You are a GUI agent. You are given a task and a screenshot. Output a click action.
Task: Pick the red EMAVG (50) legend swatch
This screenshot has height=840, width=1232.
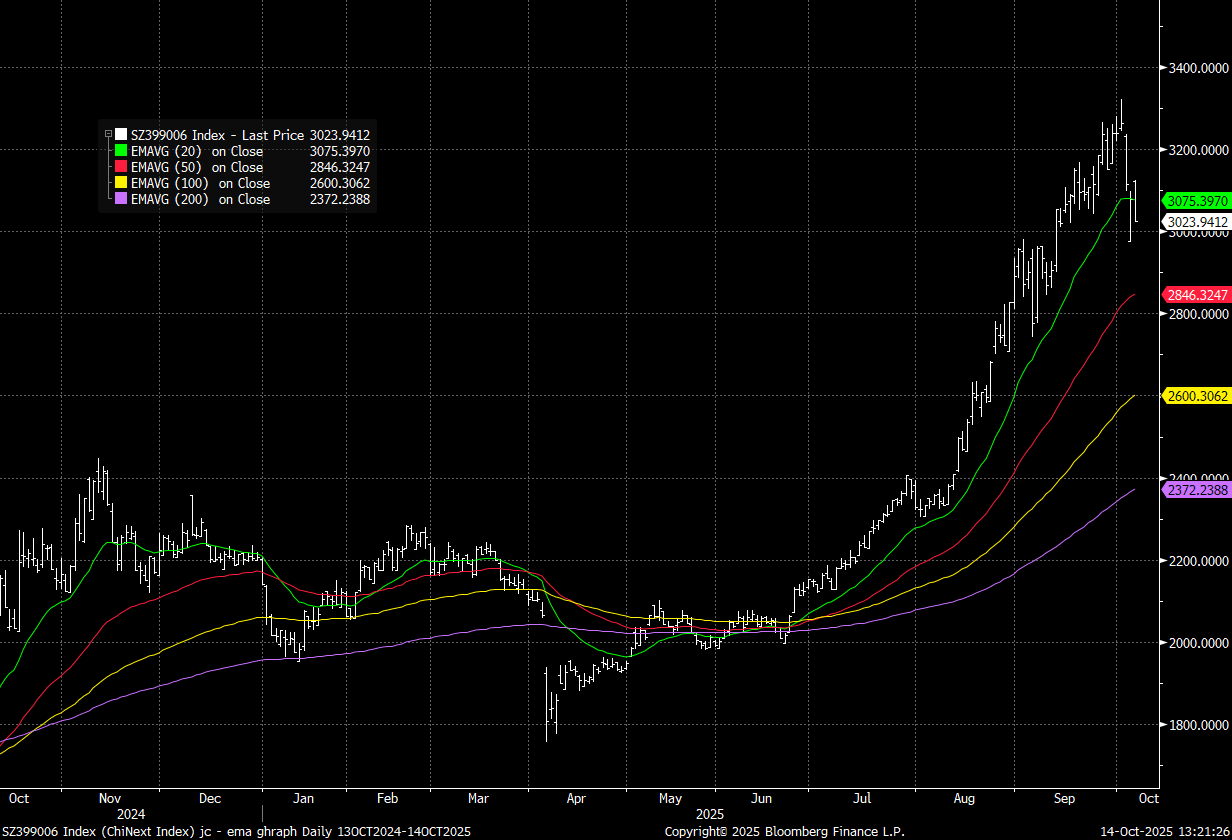pos(121,167)
